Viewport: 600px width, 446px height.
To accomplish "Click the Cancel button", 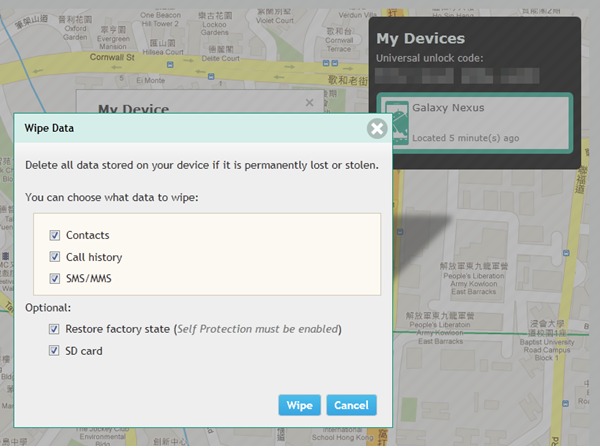I will pyautogui.click(x=351, y=405).
